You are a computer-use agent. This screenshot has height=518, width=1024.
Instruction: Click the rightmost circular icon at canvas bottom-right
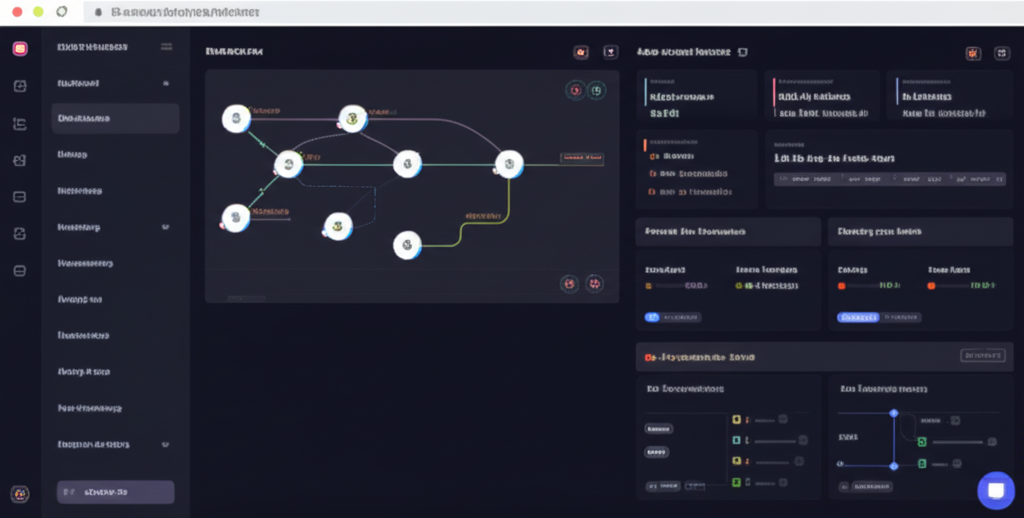pos(594,284)
